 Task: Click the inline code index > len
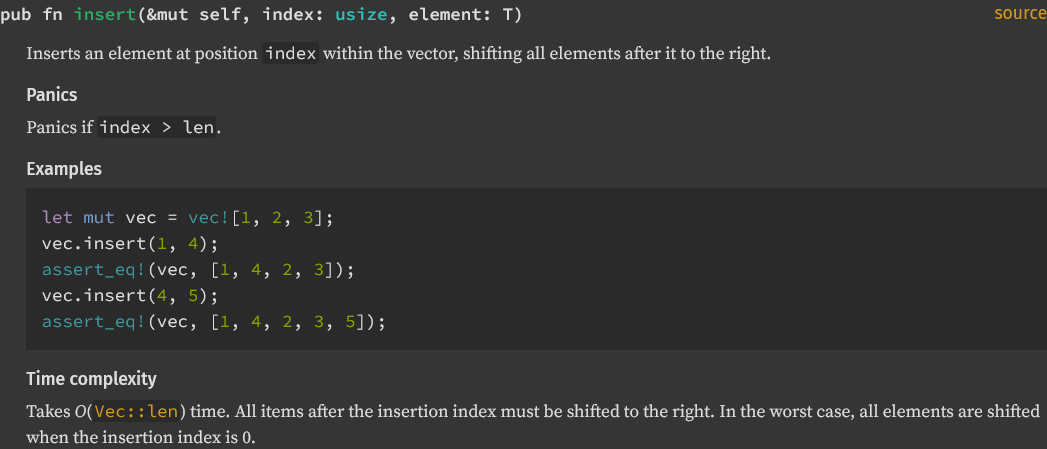click(x=156, y=128)
